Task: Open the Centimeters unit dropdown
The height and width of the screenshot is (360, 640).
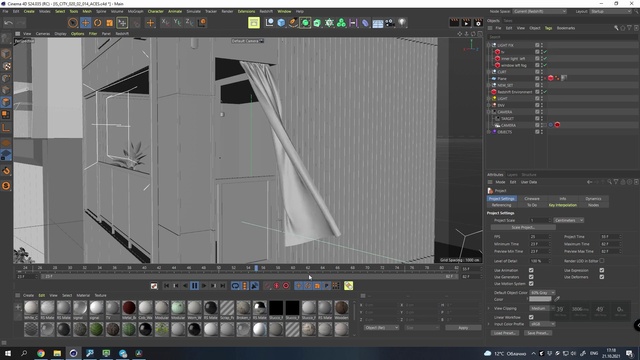Action: [569, 220]
